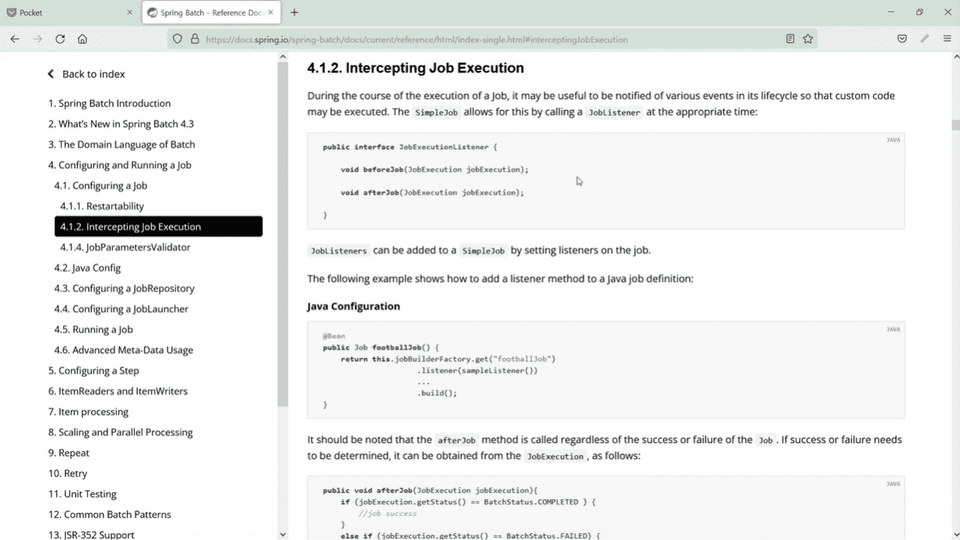The image size is (960, 540).
Task: Go back to the previous page
Action: pos(15,39)
